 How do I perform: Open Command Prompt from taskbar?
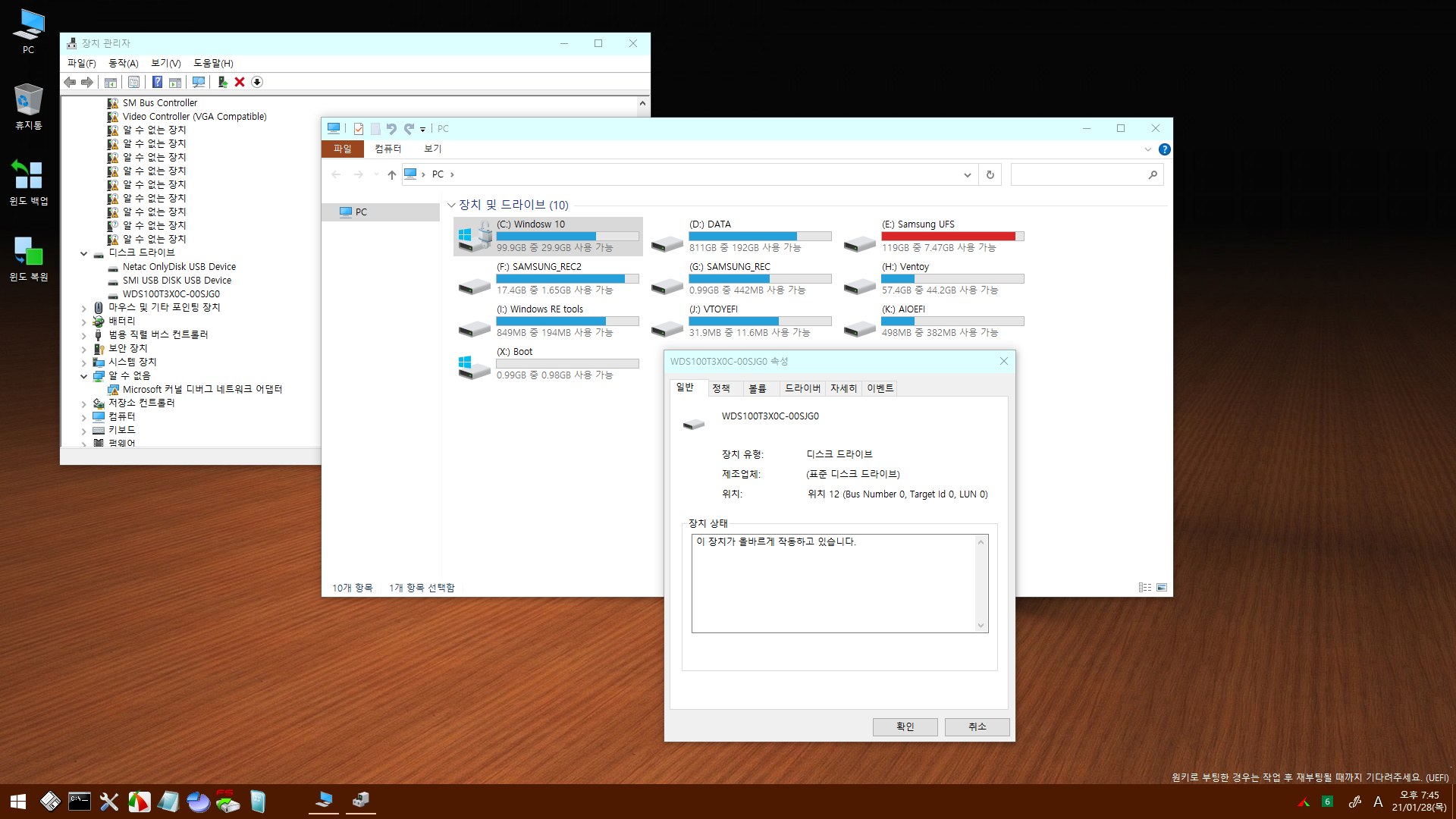pos(80,802)
